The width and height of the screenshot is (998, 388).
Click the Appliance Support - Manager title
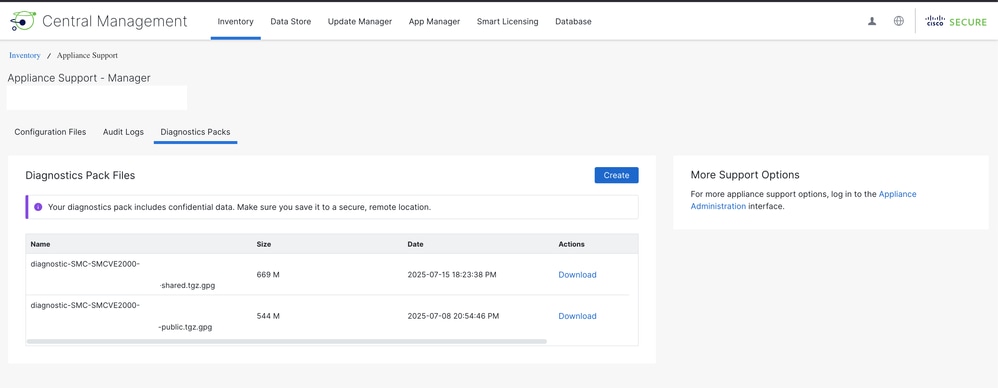[x=79, y=78]
